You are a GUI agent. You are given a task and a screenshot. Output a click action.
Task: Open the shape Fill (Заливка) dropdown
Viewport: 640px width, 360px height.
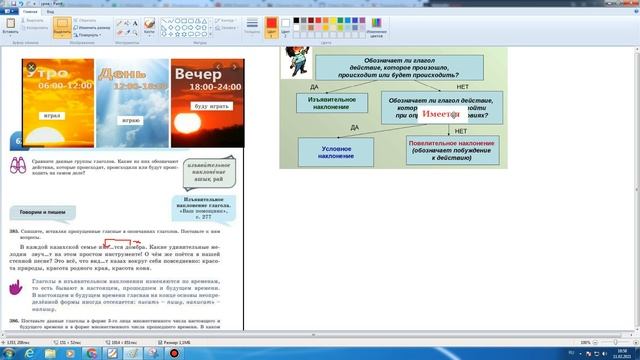227,28
